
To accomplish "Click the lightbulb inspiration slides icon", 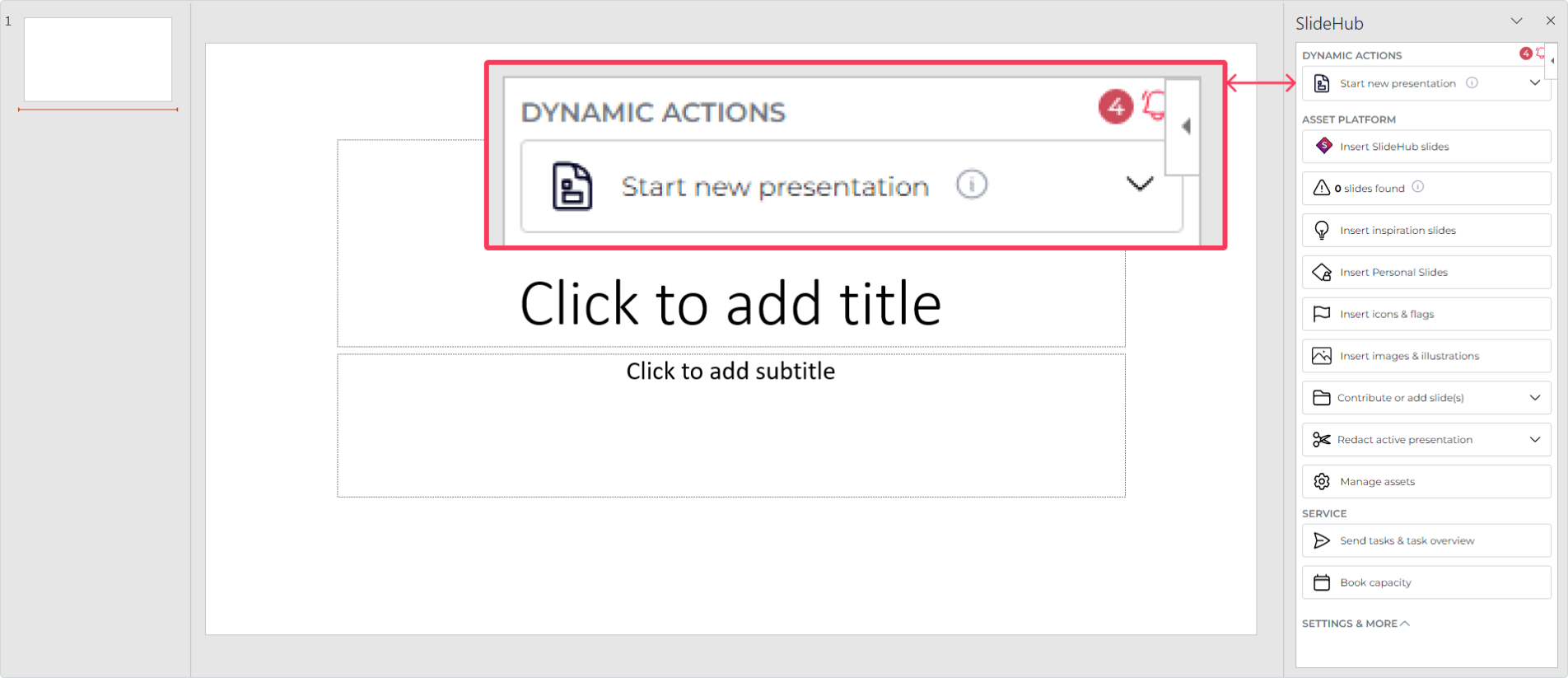I will pyautogui.click(x=1322, y=231).
